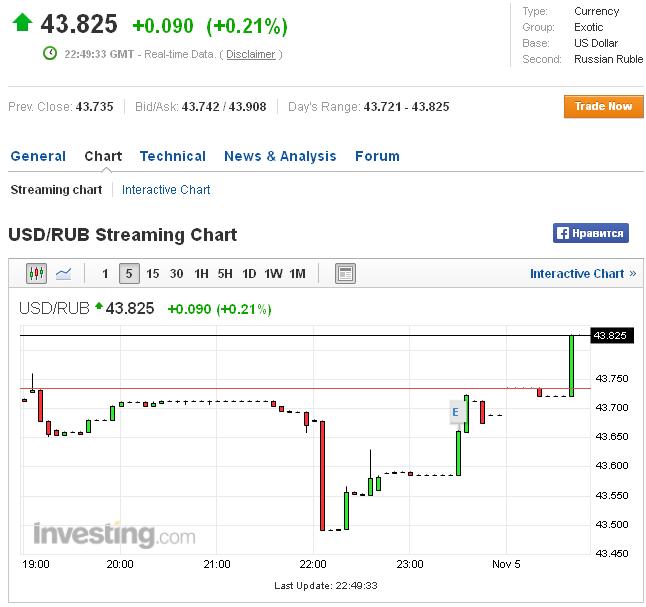This screenshot has height=607, width=646.
Task: Click the Trade Now button
Action: 604,106
